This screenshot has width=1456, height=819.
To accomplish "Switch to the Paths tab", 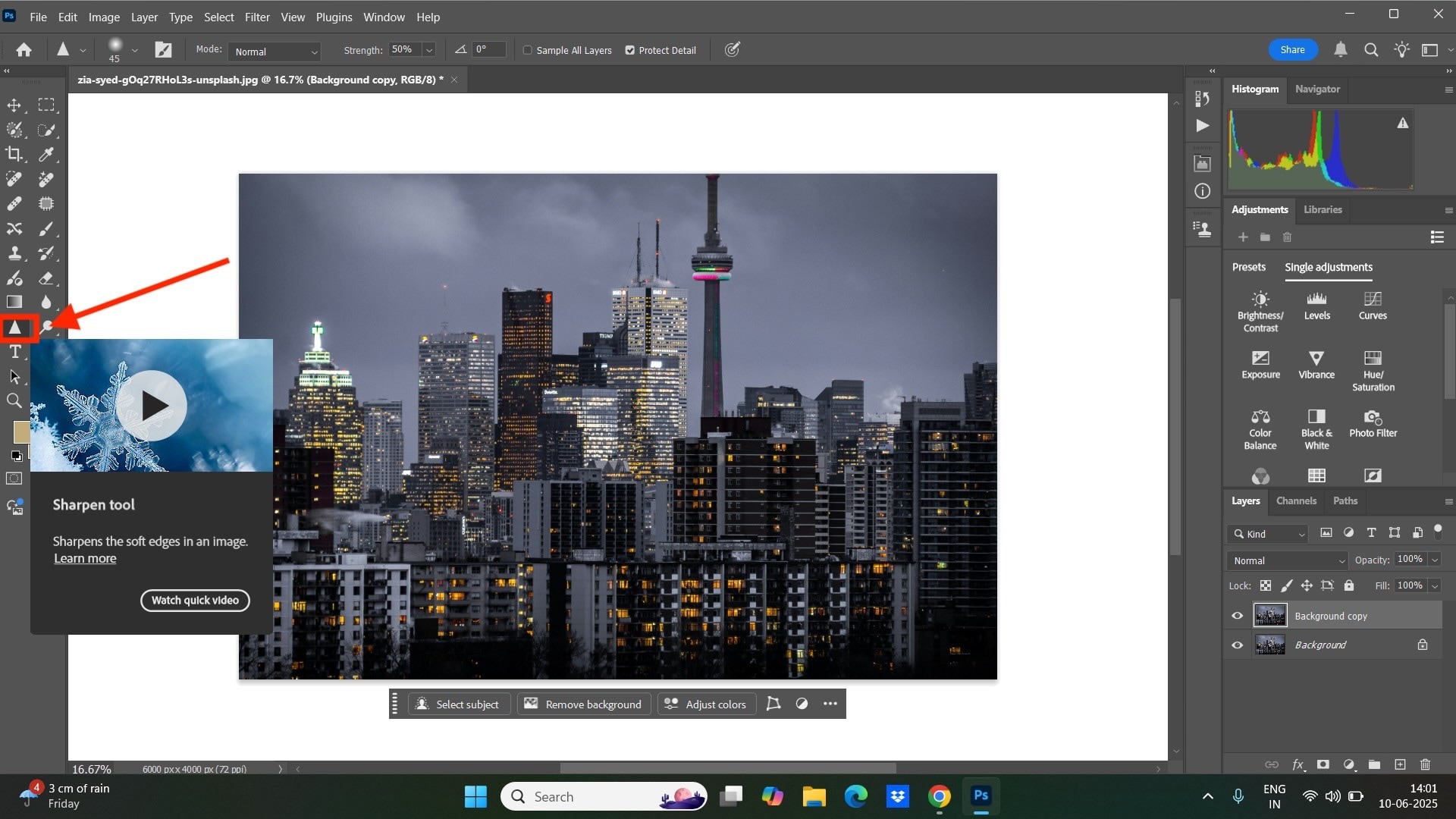I will 1345,500.
